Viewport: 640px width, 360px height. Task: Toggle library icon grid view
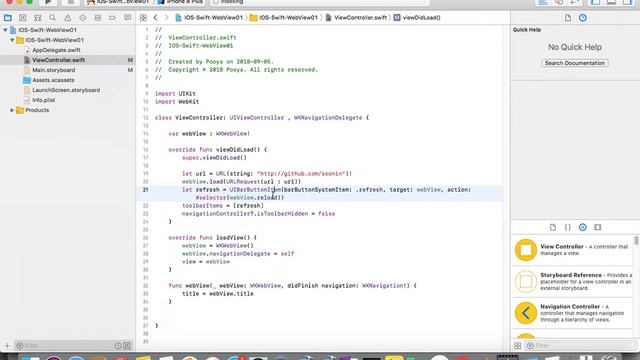[518, 346]
